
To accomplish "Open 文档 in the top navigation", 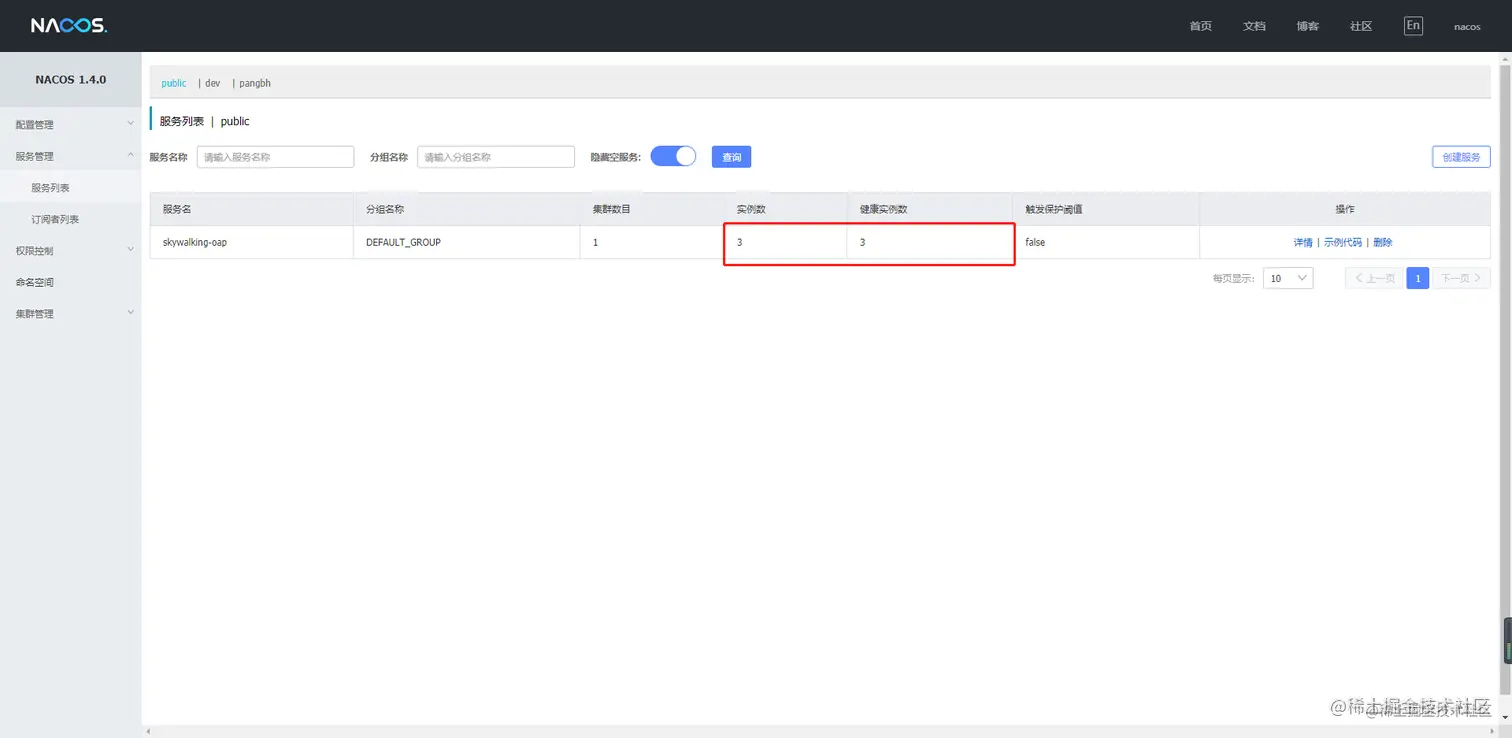I will [1254, 26].
